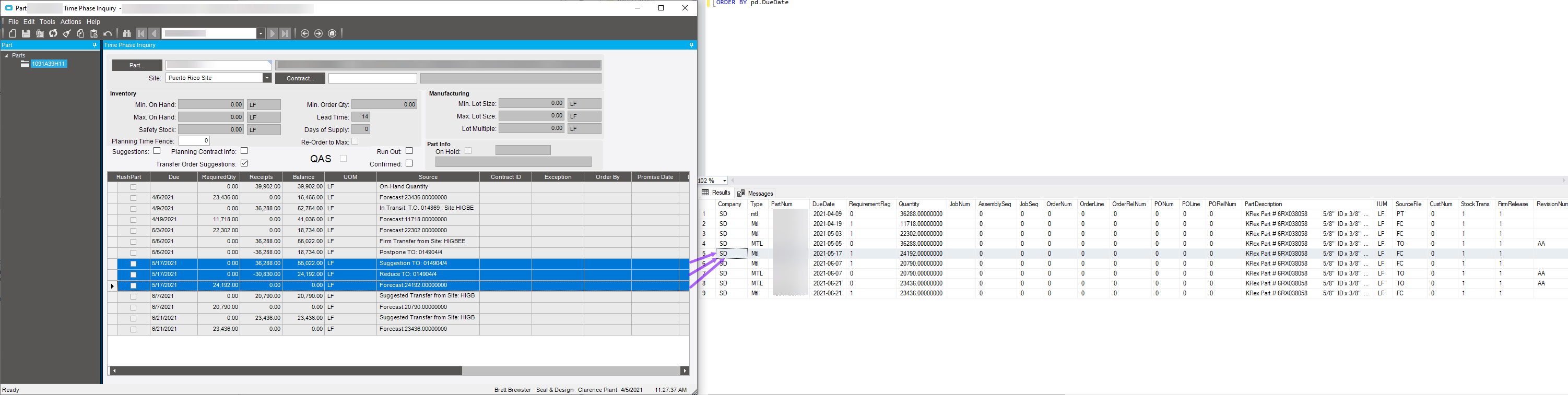Click the Undo arrow toolbar icon

pos(108,33)
